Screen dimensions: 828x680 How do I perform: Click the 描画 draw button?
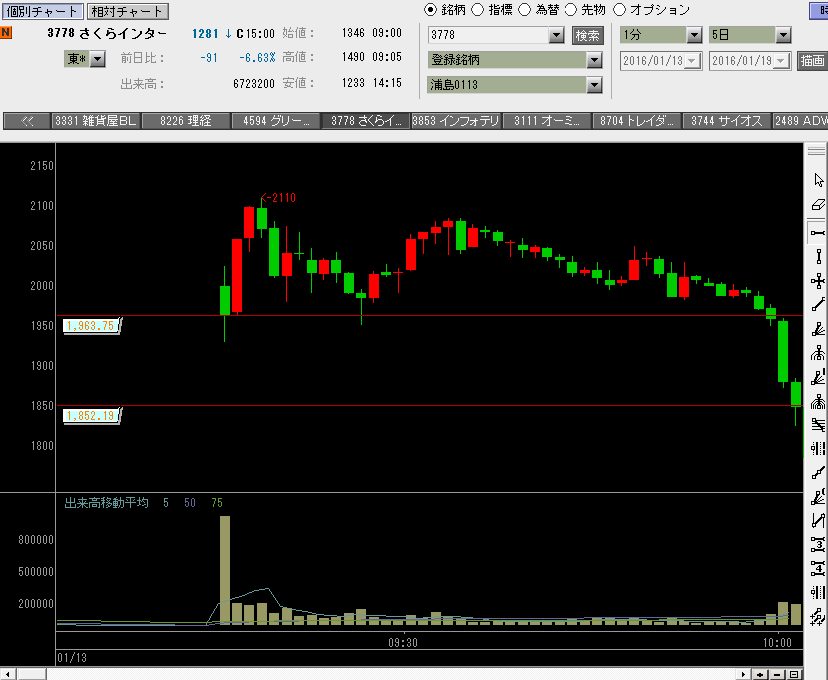click(x=812, y=61)
